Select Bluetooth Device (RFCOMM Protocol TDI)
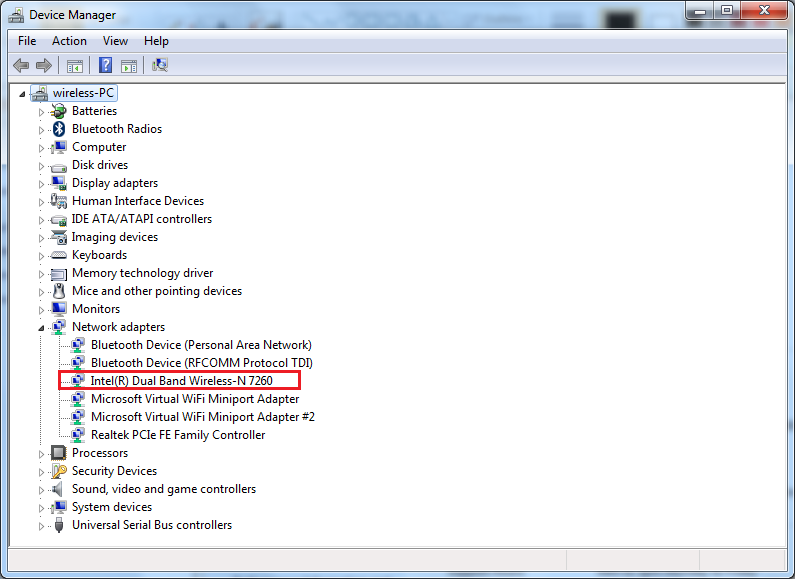 [x=202, y=363]
